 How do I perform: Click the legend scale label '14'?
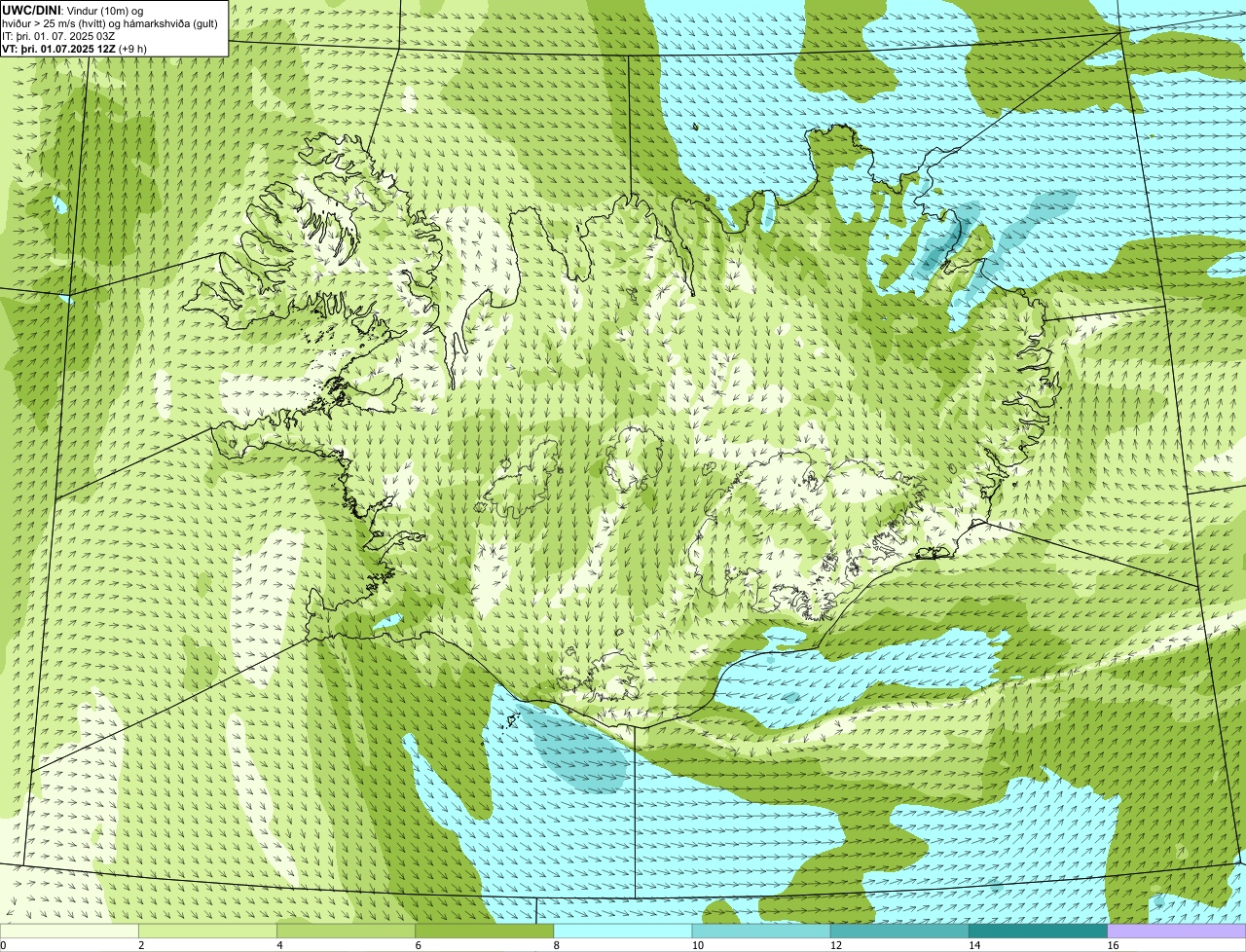coord(974,945)
